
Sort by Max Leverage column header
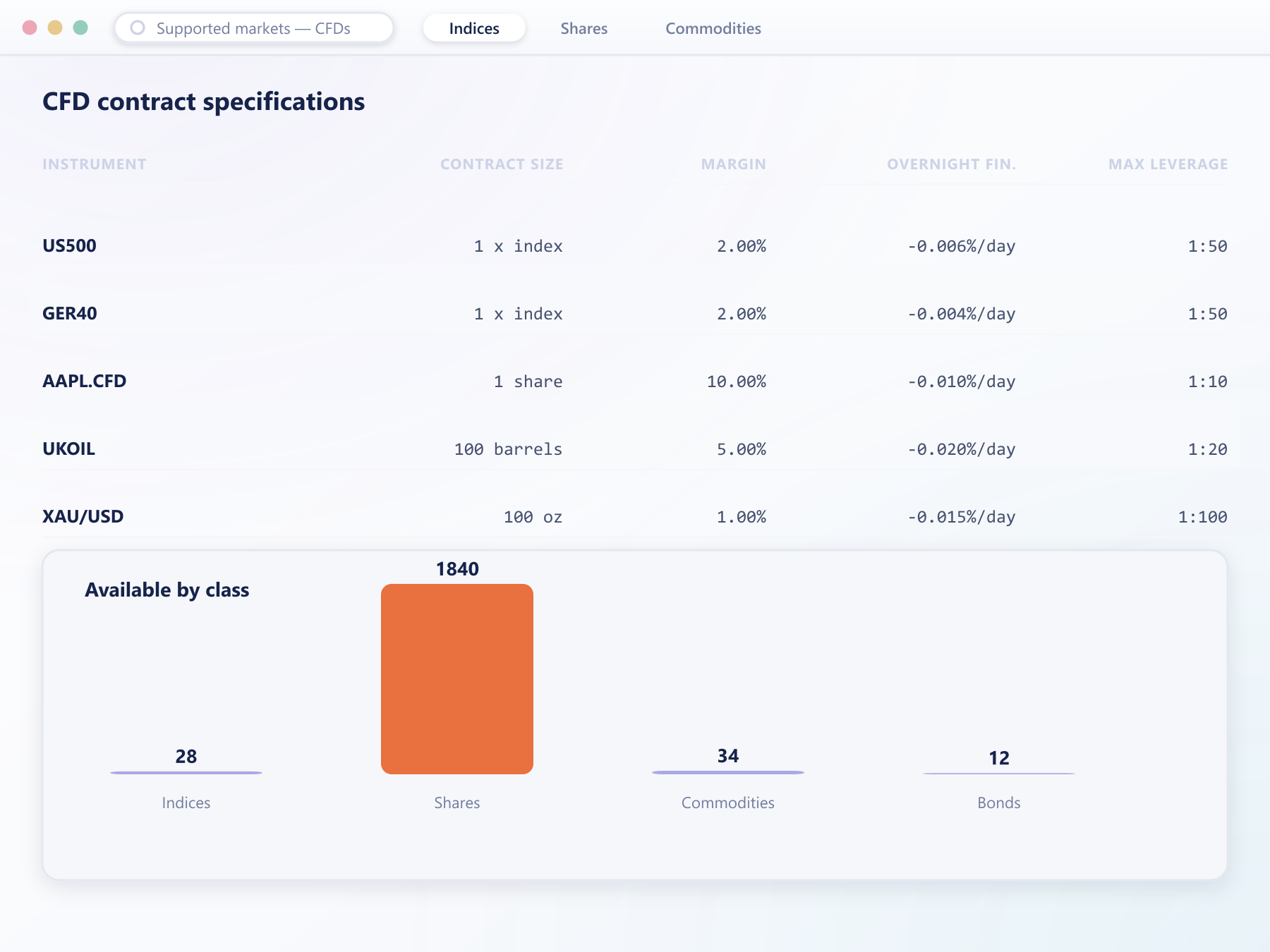coord(1168,164)
